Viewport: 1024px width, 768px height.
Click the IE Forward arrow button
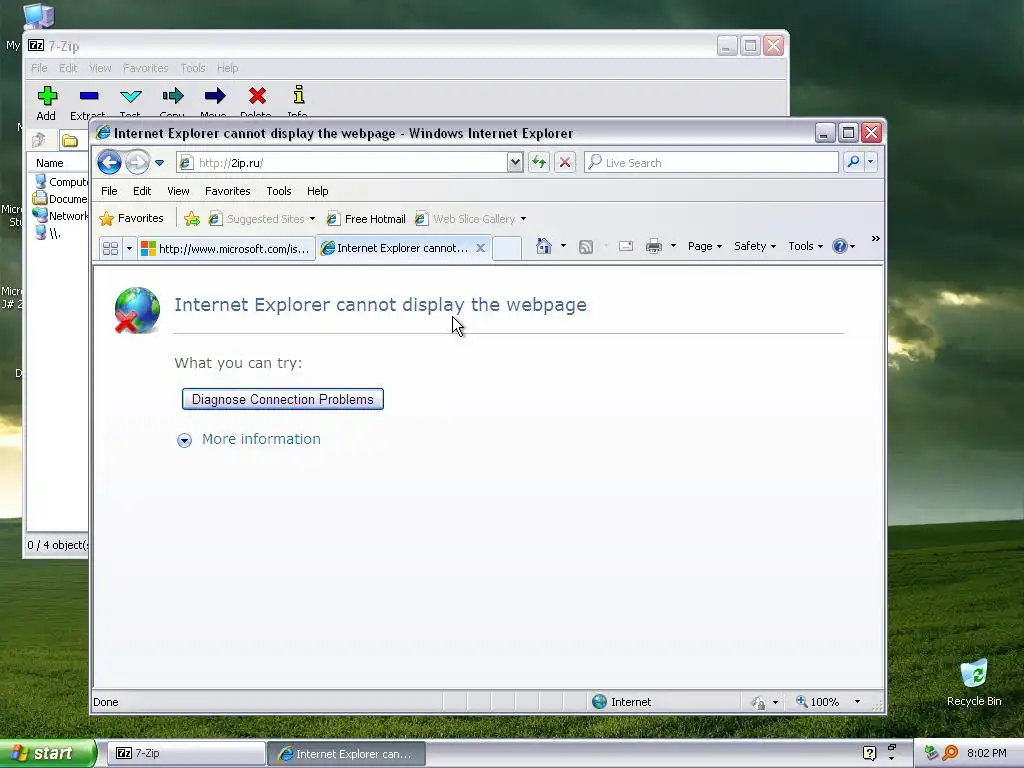(136, 163)
